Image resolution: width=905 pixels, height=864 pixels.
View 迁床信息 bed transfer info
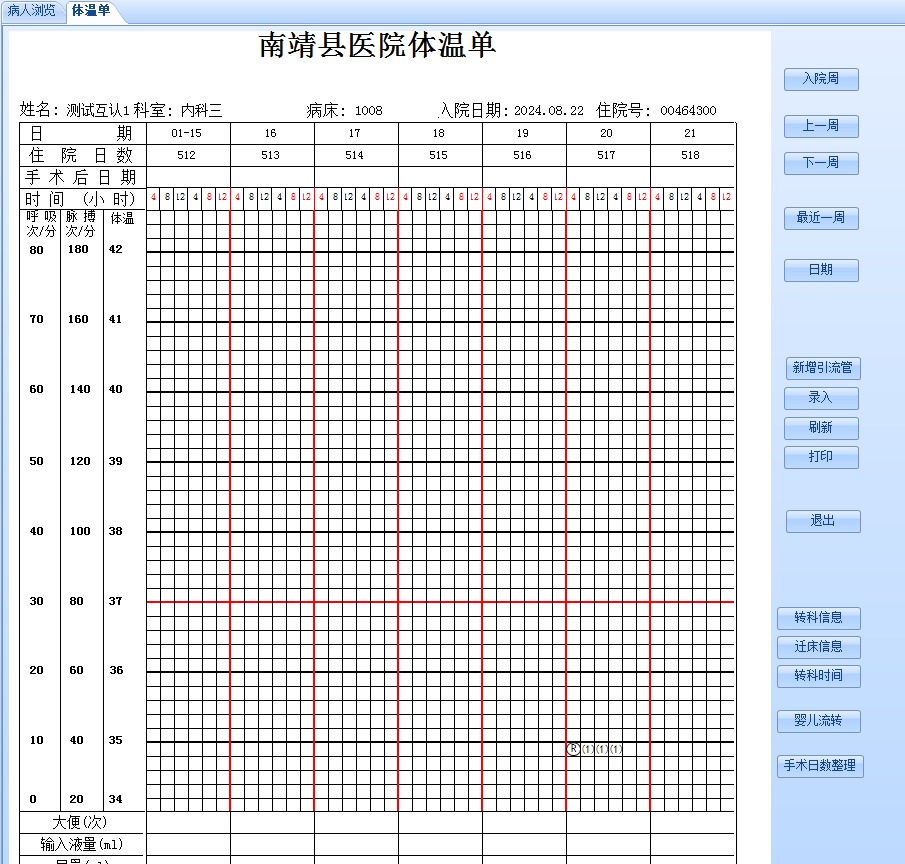[818, 647]
